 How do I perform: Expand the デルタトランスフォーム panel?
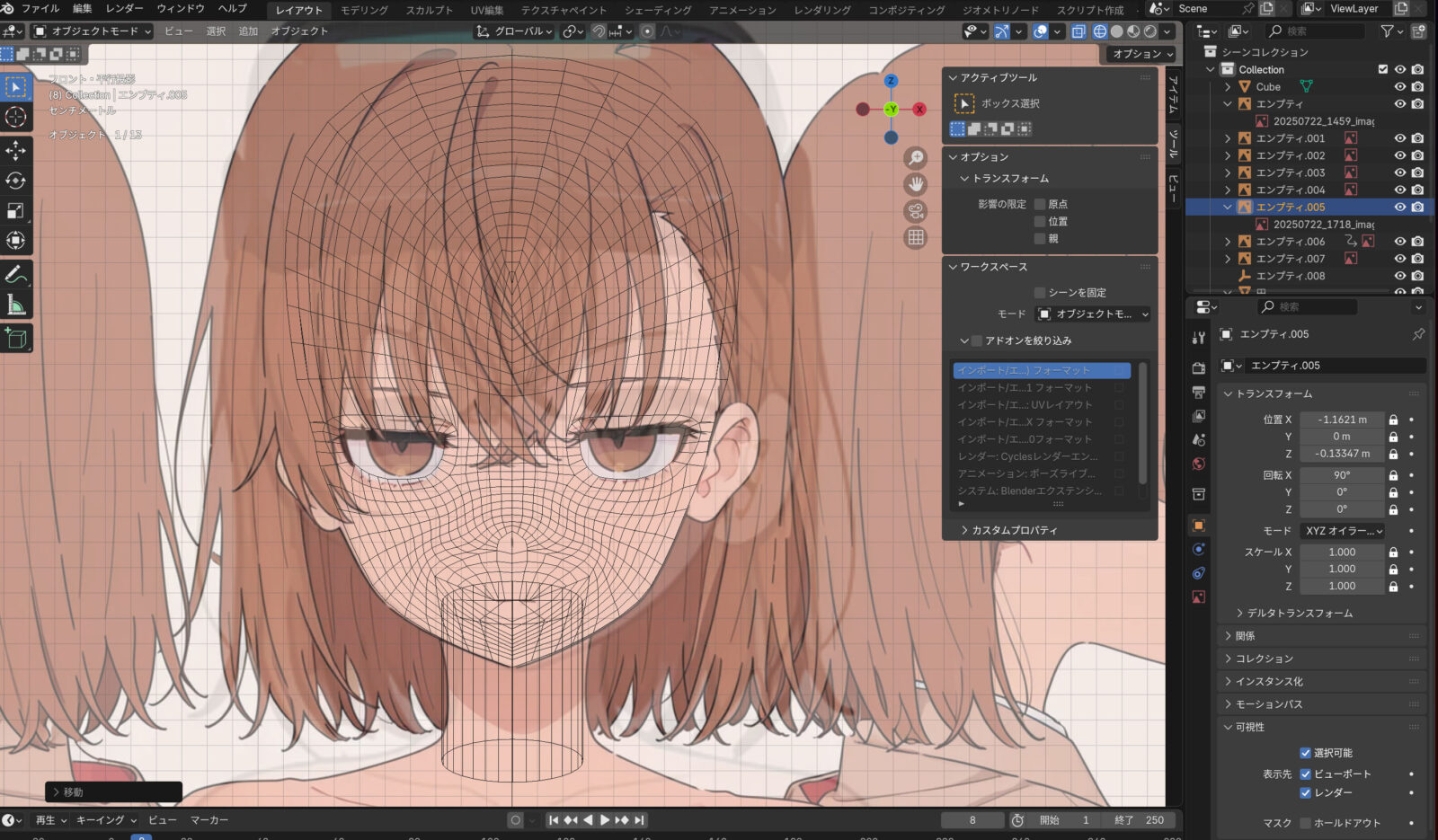tap(1299, 613)
